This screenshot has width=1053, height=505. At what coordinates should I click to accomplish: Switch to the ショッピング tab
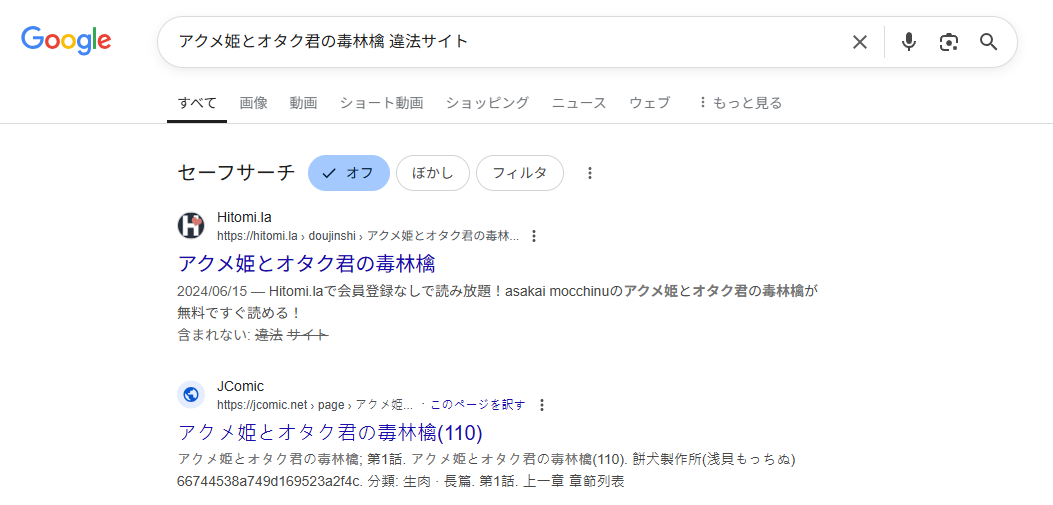pos(488,103)
